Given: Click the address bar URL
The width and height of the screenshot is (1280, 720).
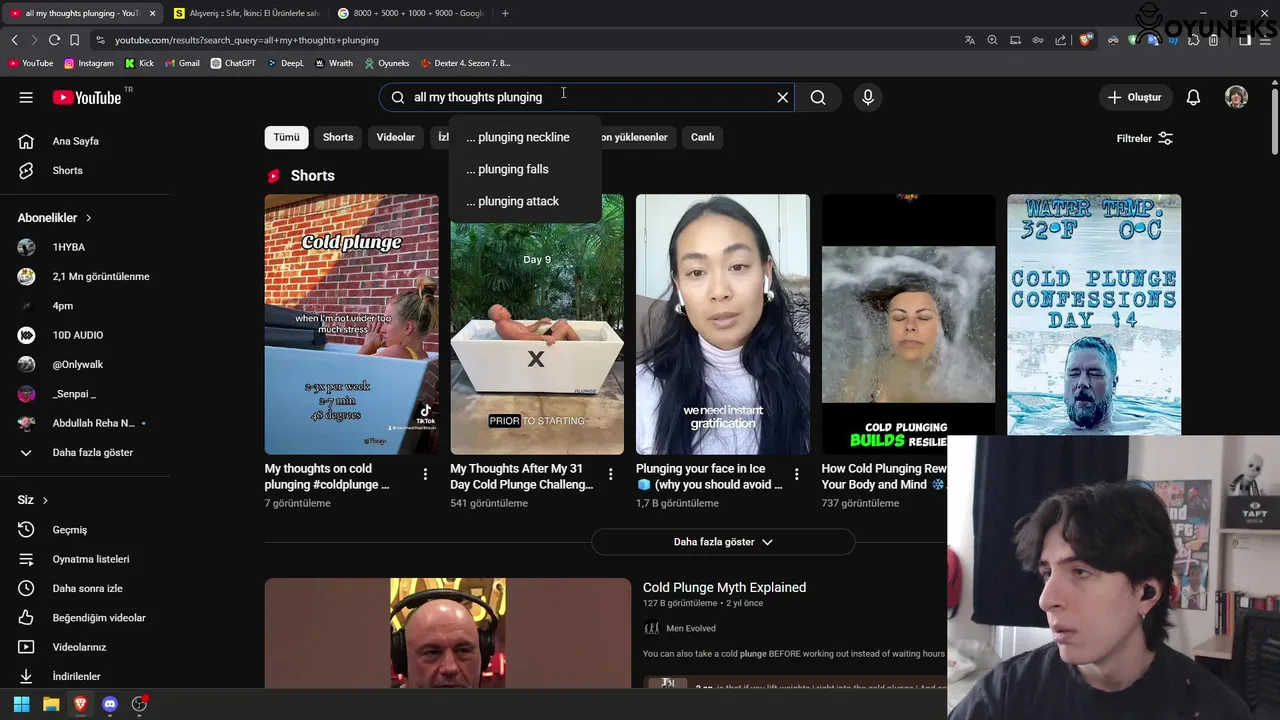Looking at the screenshot, I should tap(246, 40).
